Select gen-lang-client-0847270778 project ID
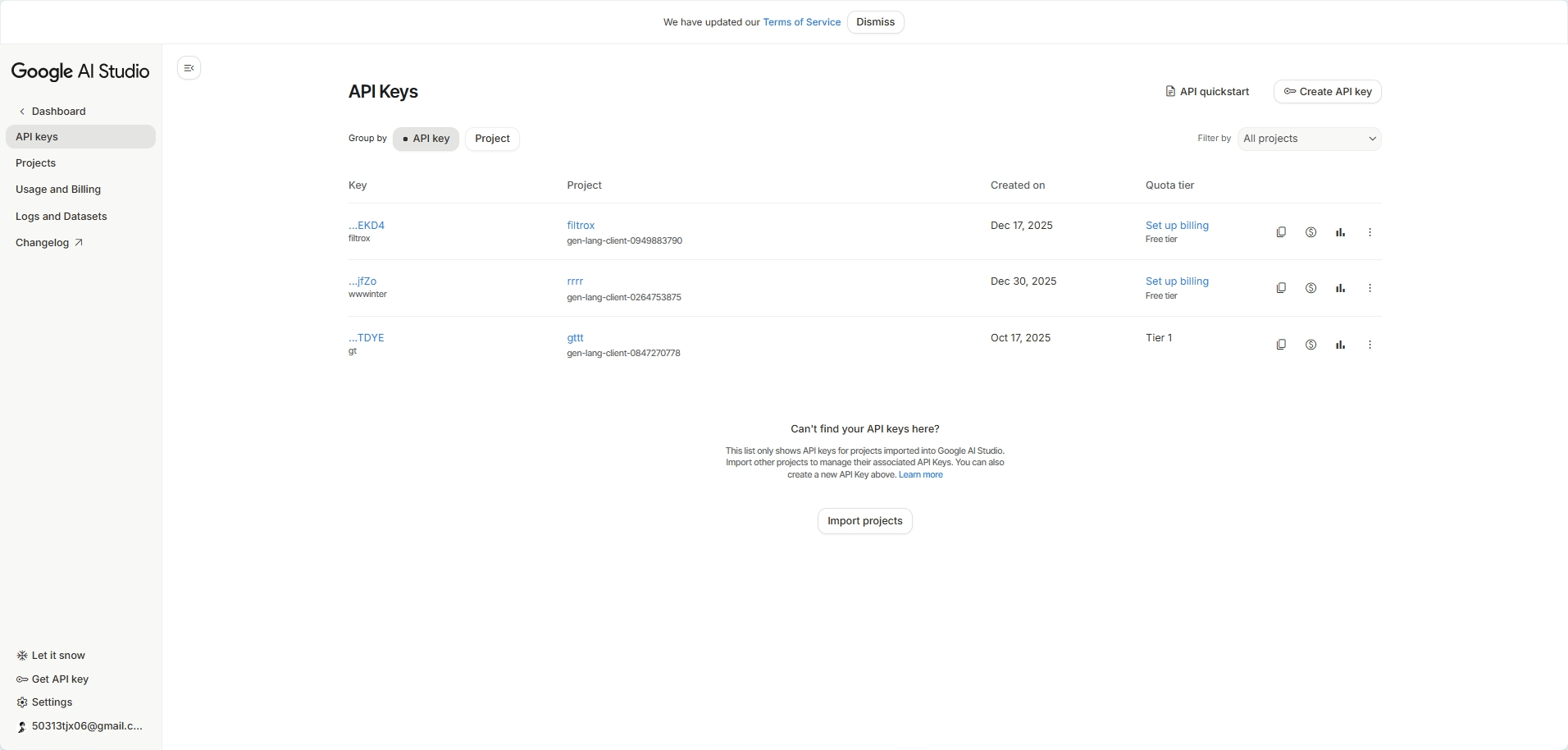This screenshot has height=750, width=1568. 623,354
